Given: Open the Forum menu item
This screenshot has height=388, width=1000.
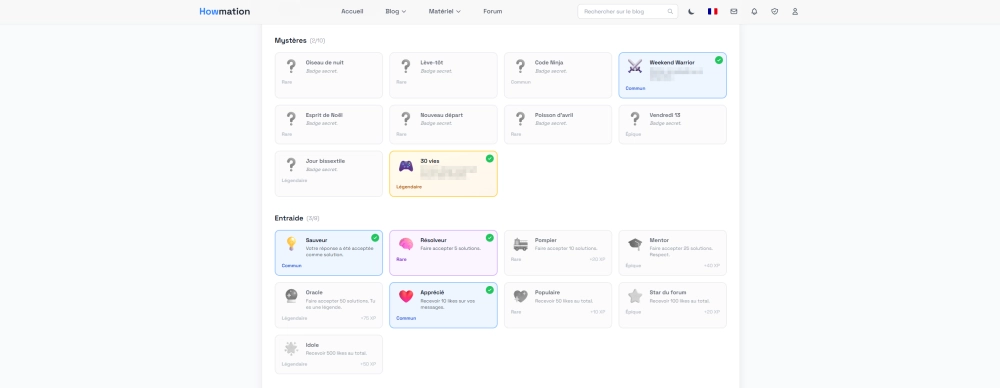Looking at the screenshot, I should (492, 11).
